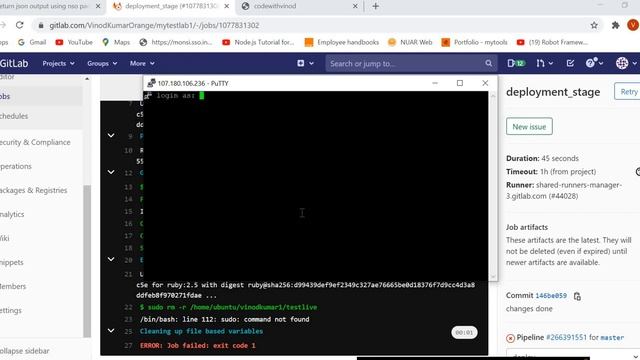This screenshot has height=360, width=640.
Task: Open the NUAR Web bookmark
Action: (x=410, y=42)
